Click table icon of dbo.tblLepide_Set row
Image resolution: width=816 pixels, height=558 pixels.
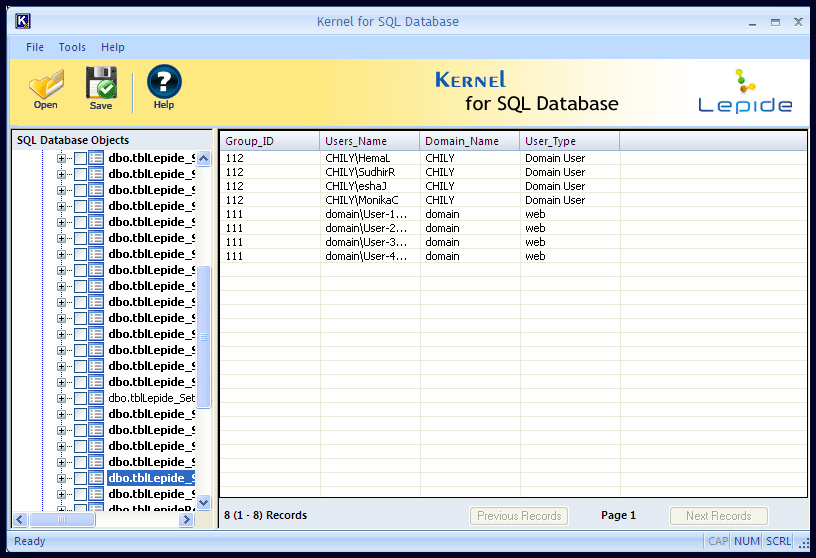tap(96, 398)
